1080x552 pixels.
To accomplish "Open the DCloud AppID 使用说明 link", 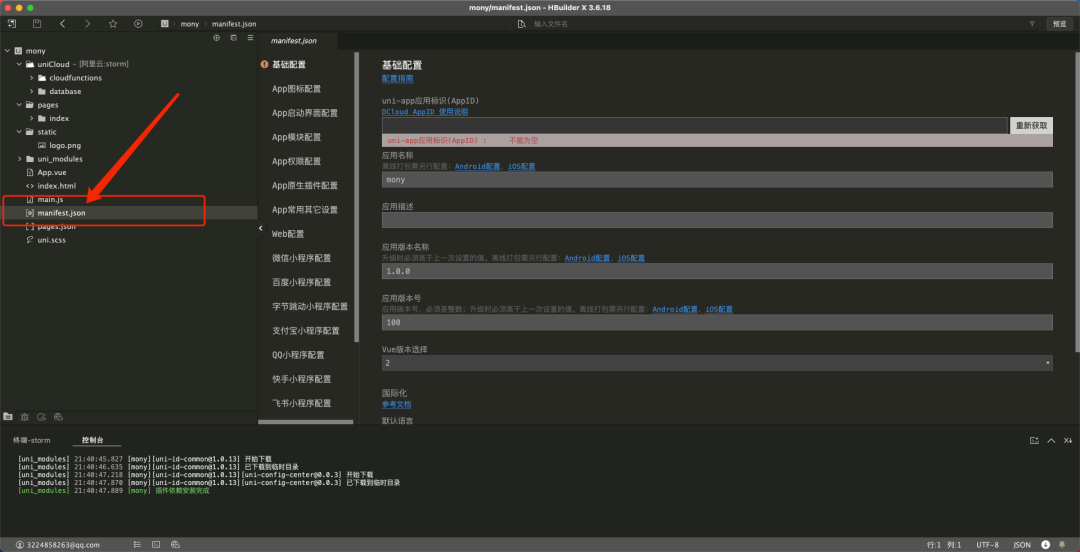I will pos(425,112).
